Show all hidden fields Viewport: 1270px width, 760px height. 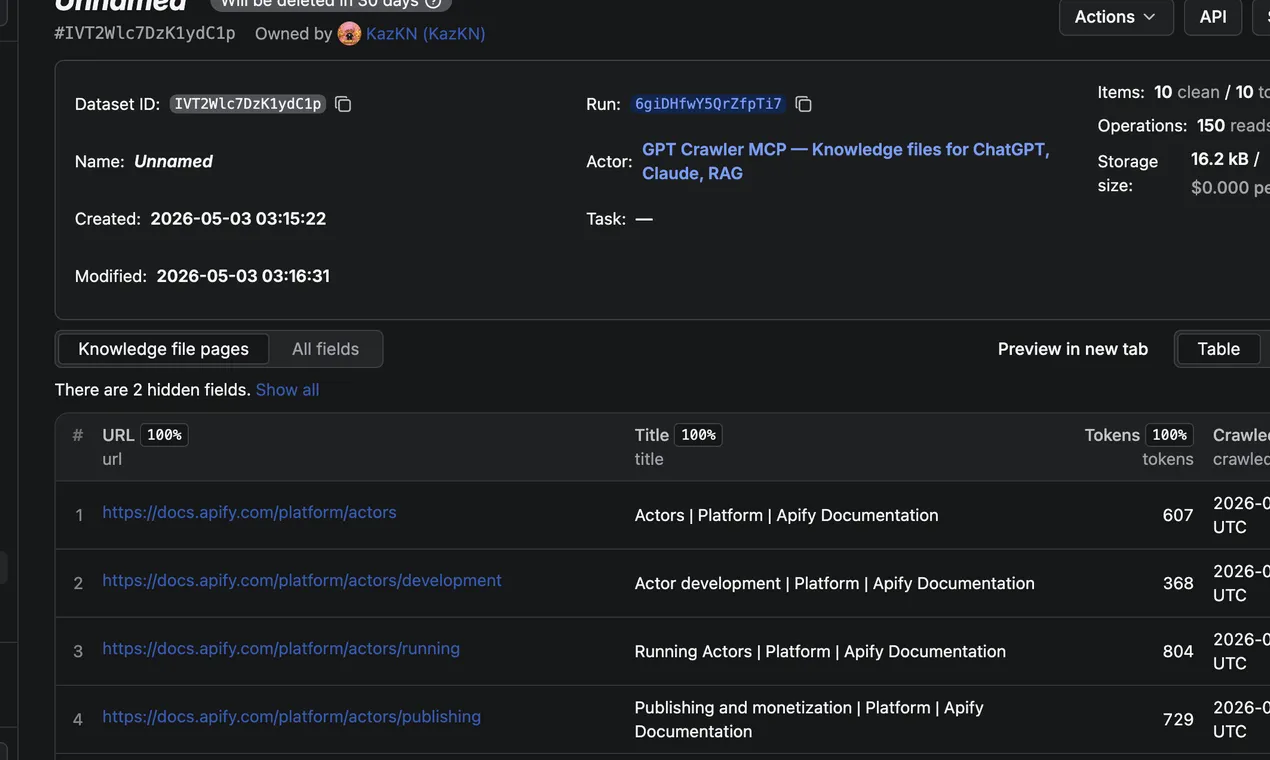287,390
